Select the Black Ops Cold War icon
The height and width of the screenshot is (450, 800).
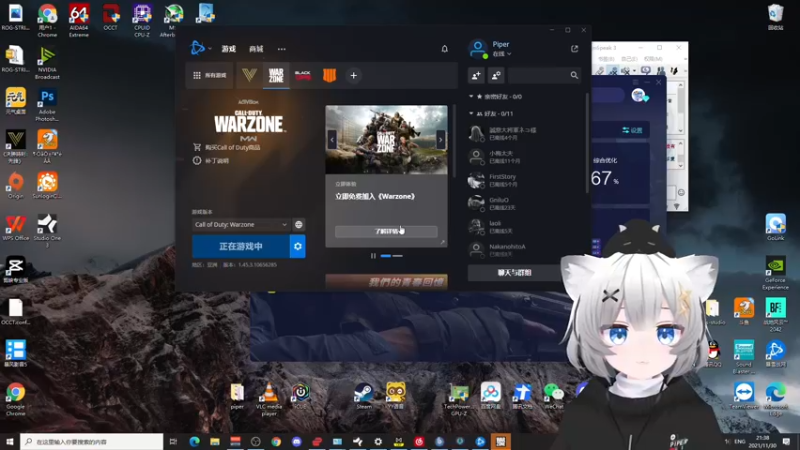[x=303, y=76]
